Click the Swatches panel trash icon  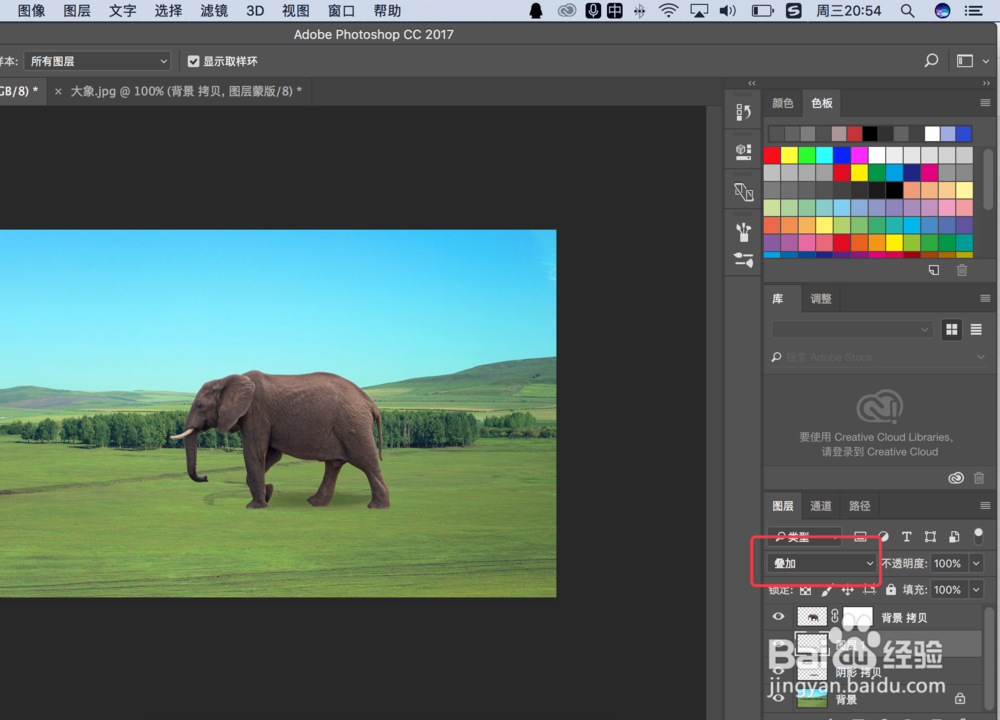click(x=962, y=270)
